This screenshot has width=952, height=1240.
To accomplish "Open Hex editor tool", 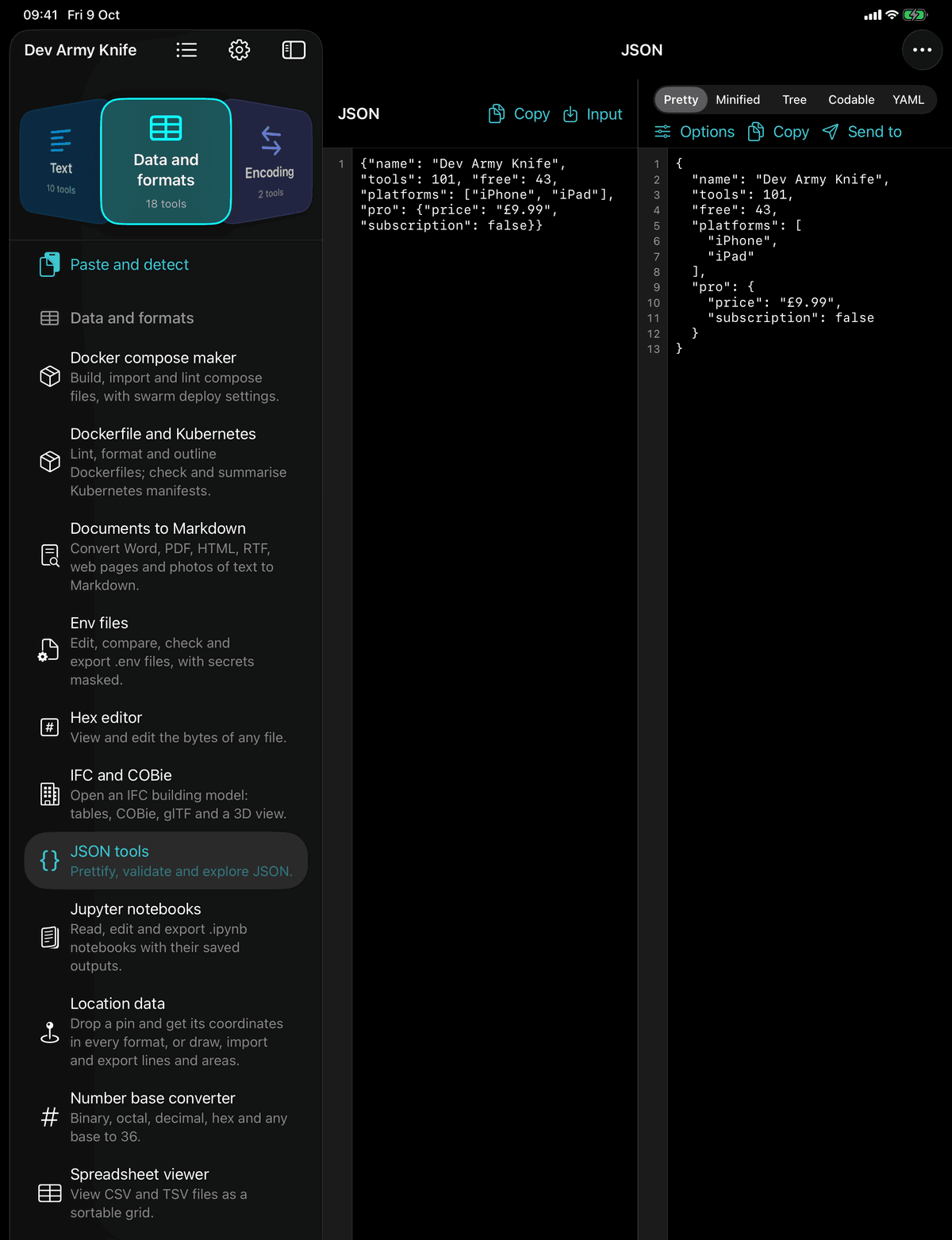I will point(166,727).
